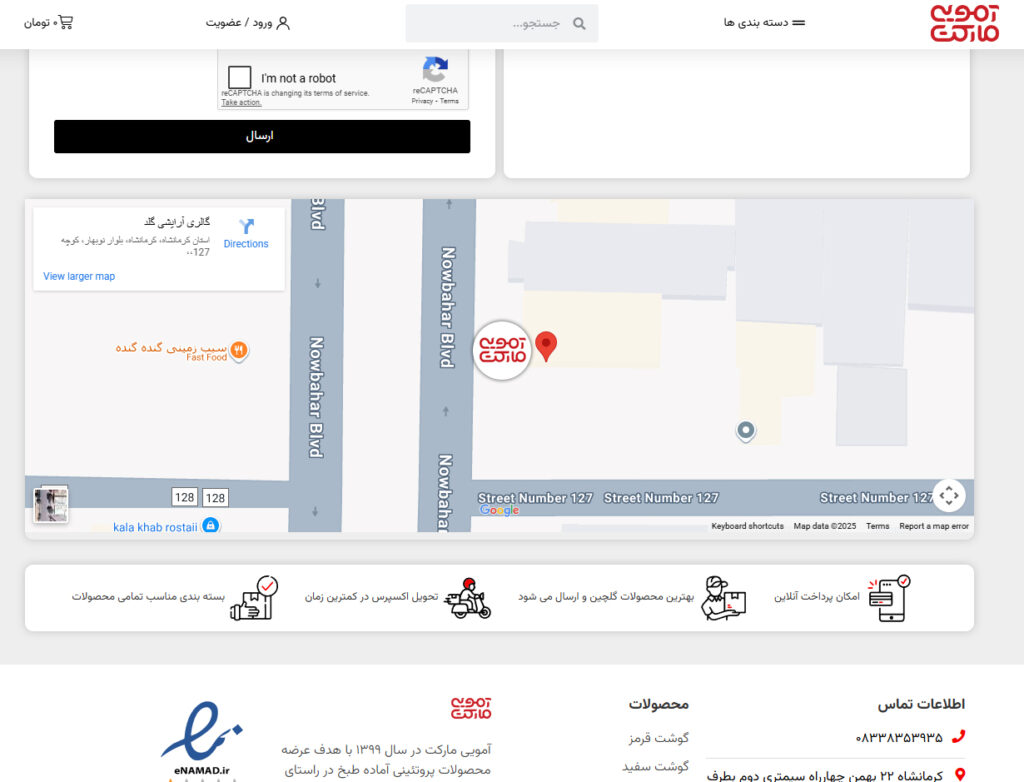Open map "Keyboard shortcuts" button
This screenshot has width=1024, height=782.
[x=747, y=526]
